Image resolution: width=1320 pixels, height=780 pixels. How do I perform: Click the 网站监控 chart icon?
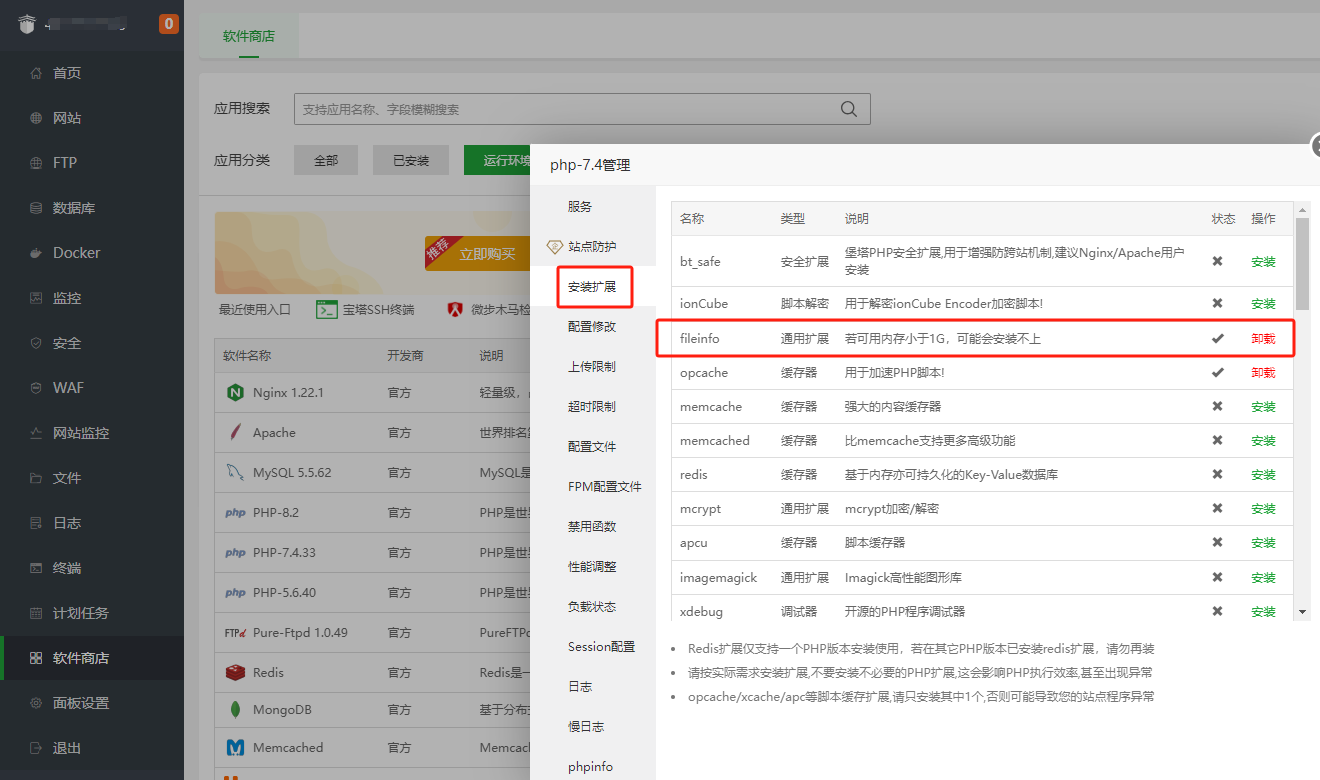pos(36,433)
